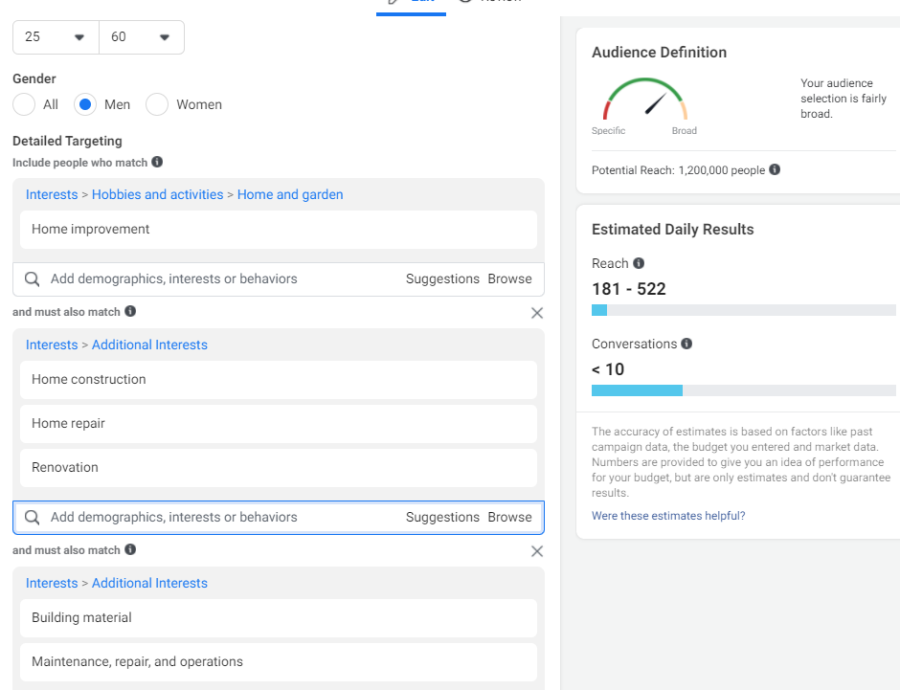The height and width of the screenshot is (690, 900).
Task: Select the All gender radio button
Action: coord(24,105)
